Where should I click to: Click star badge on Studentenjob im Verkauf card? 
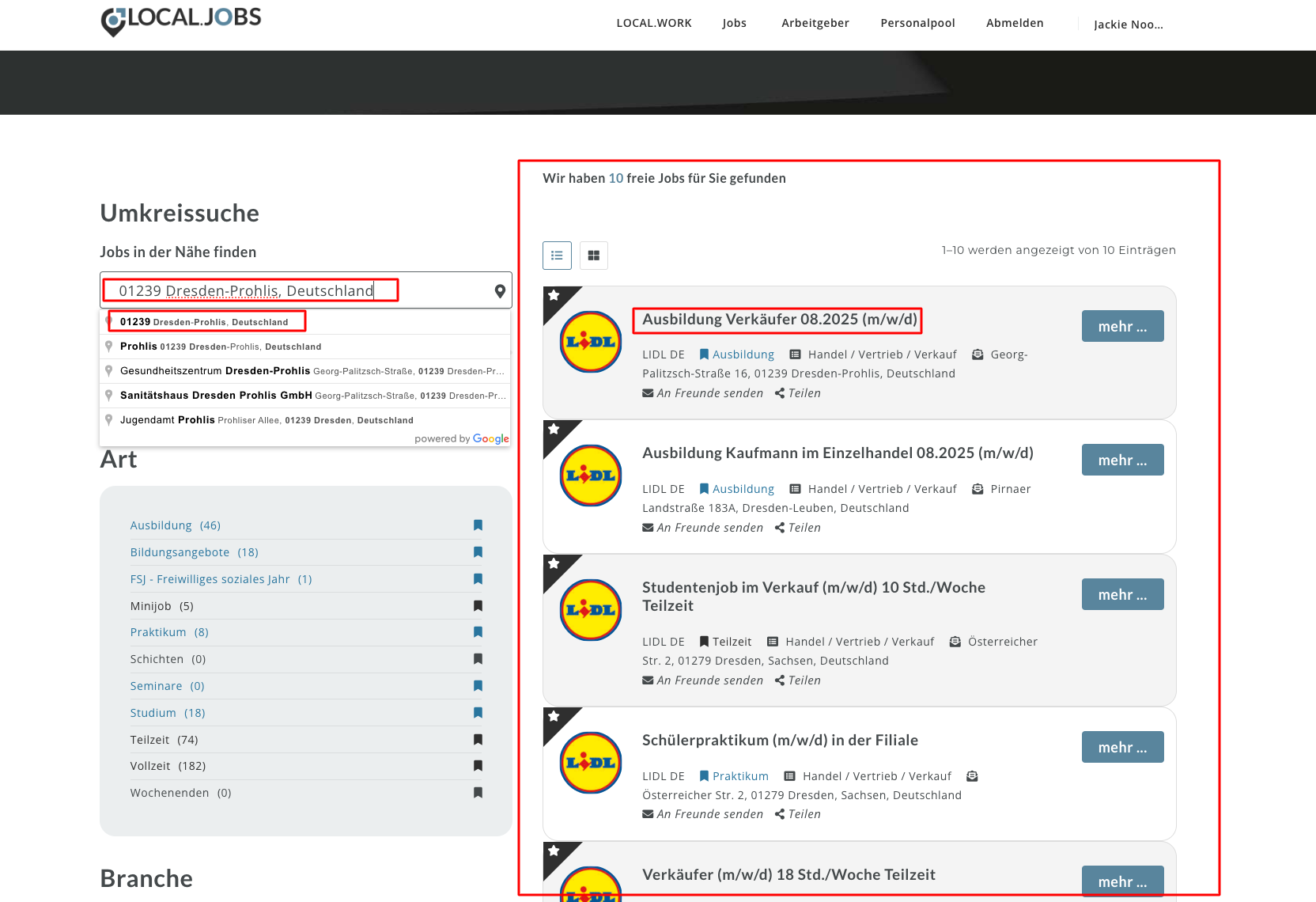coord(554,564)
